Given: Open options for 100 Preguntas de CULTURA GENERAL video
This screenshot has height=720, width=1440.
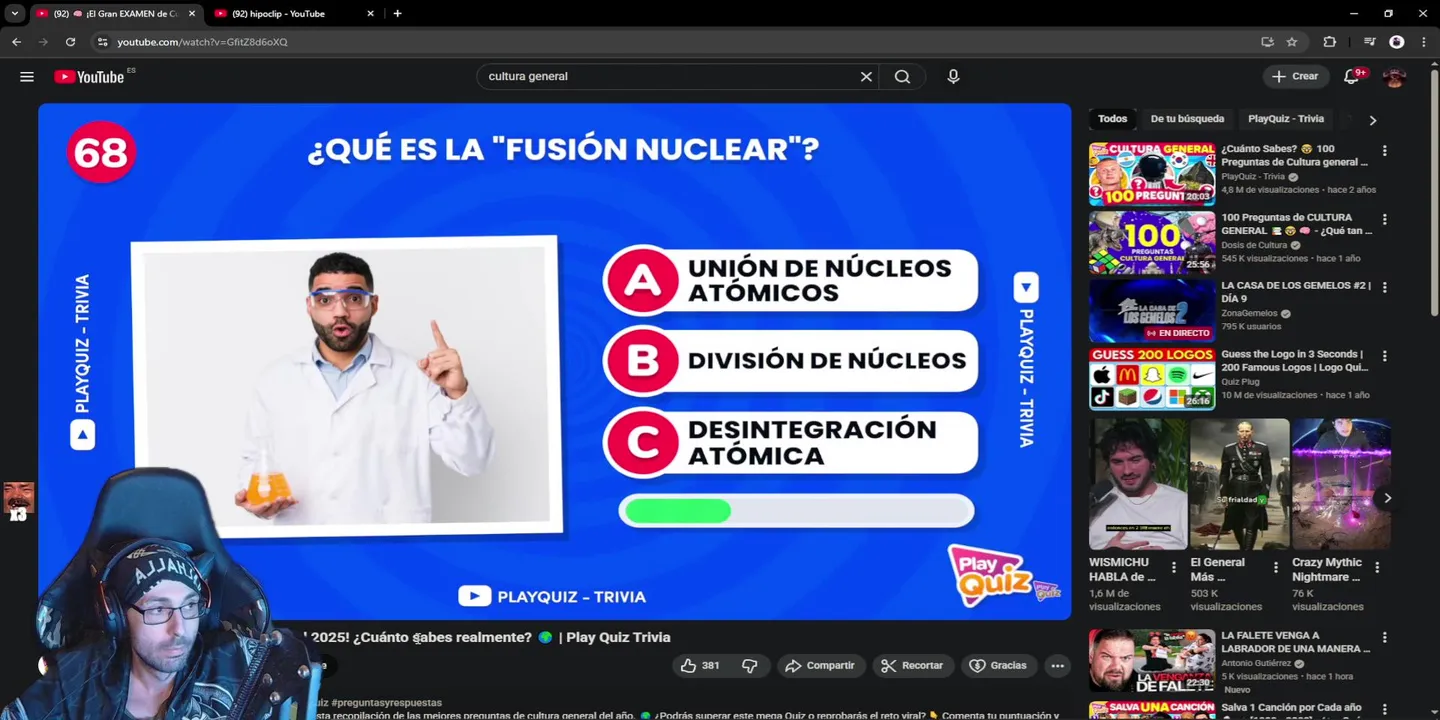Looking at the screenshot, I should [1384, 219].
